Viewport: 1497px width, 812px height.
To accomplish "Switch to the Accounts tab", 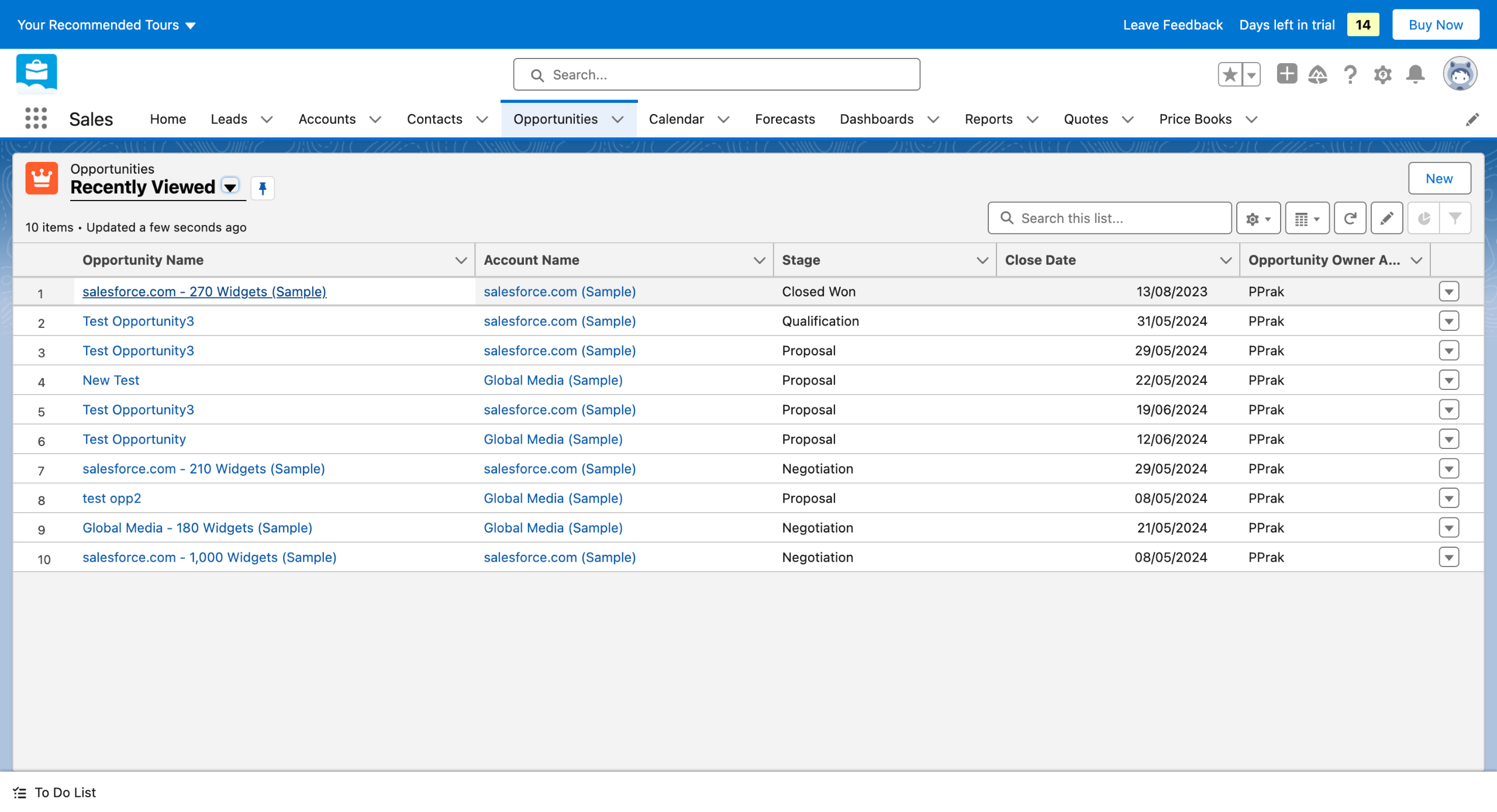I will coord(327,119).
